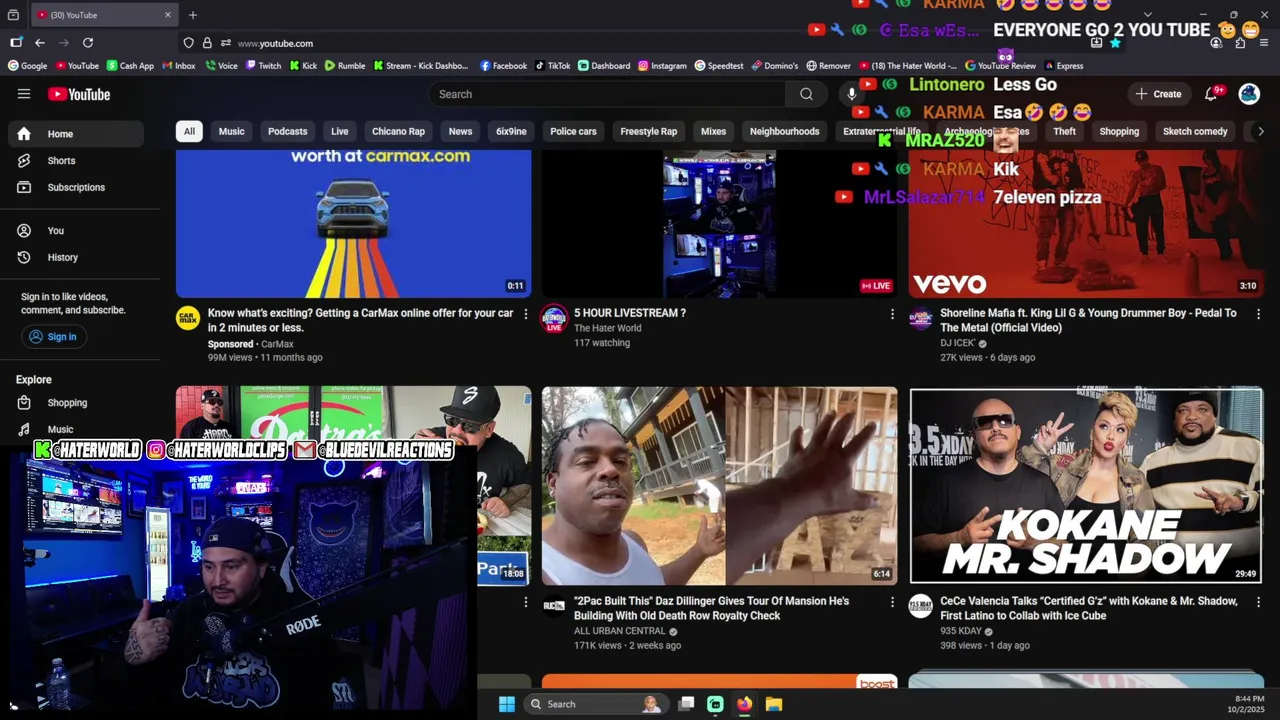Open options menu for Daz Dillinger video
Screen dimensions: 1280x720
(x=892, y=602)
